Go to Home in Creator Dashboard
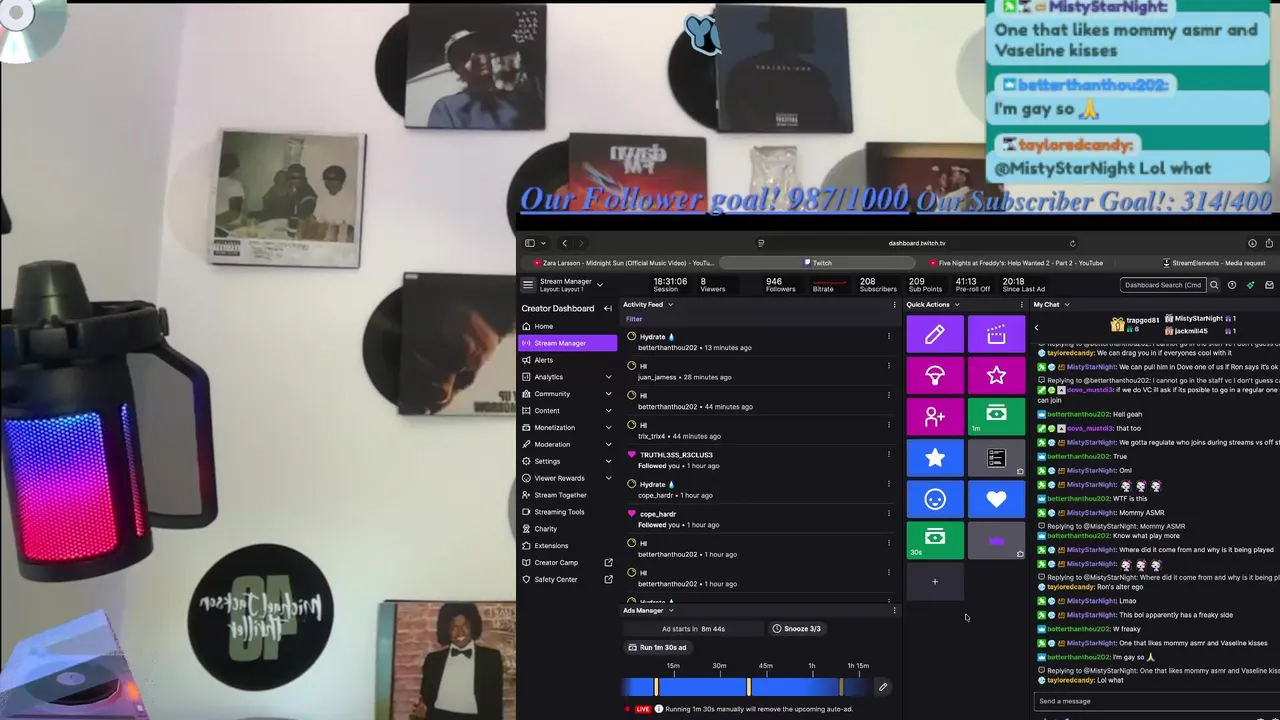 coord(567,326)
